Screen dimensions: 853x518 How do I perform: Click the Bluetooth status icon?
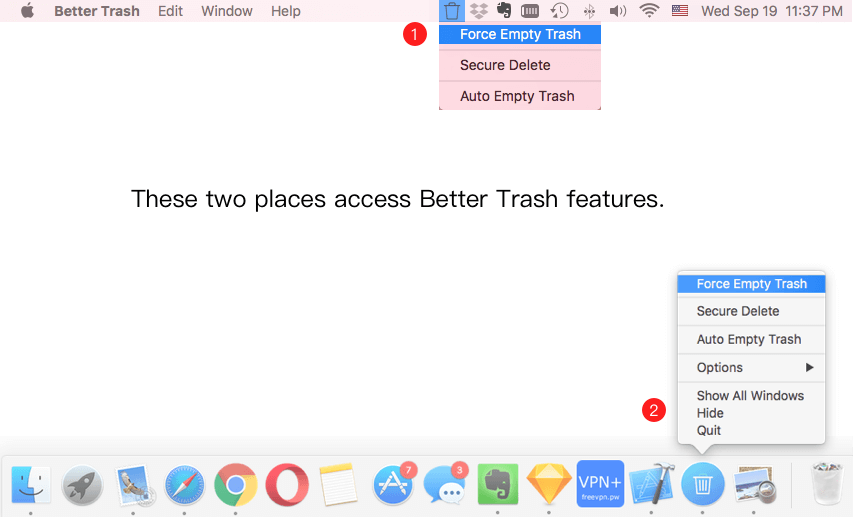click(x=589, y=11)
